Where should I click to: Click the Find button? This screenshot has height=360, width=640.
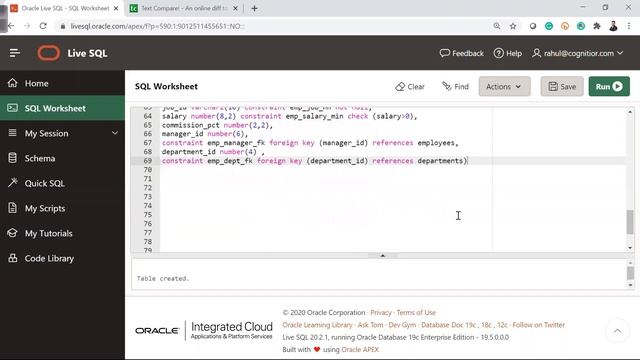click(x=455, y=87)
